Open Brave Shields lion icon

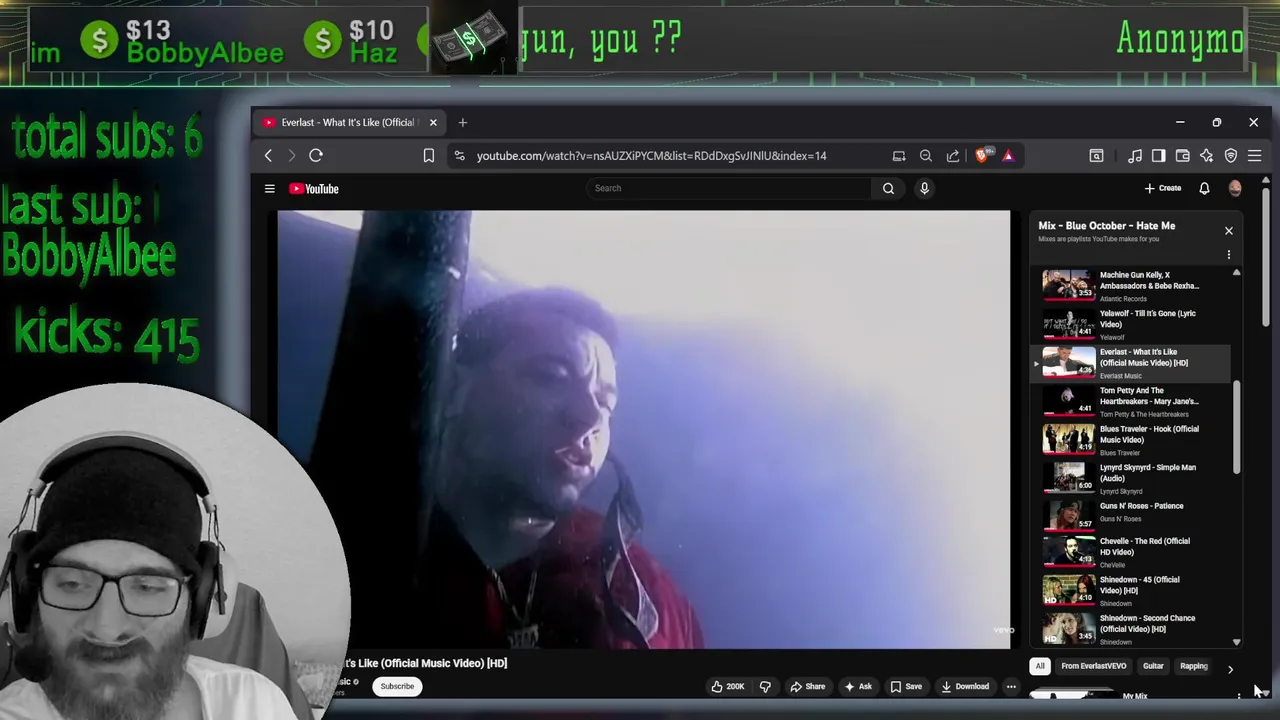[982, 155]
